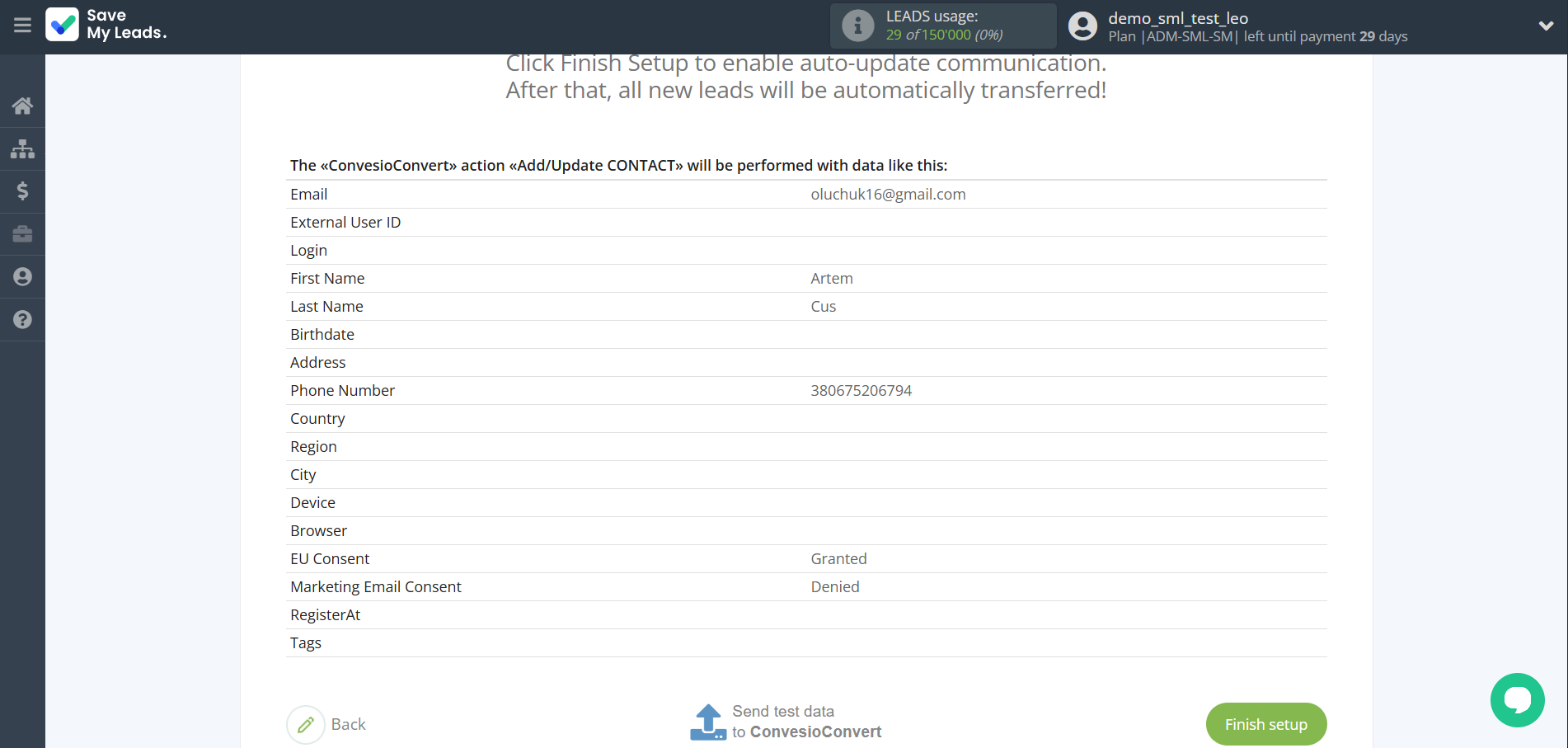
Task: Click the Last Name label
Action: point(326,306)
